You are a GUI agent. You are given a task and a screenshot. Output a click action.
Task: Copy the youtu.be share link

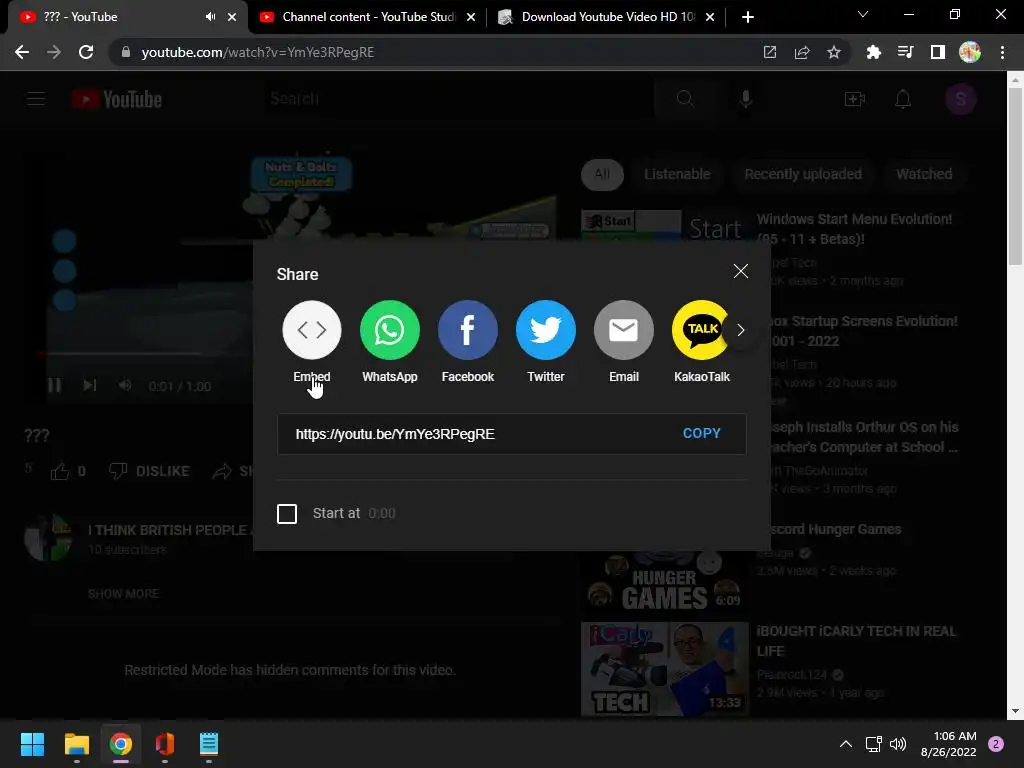tap(701, 434)
